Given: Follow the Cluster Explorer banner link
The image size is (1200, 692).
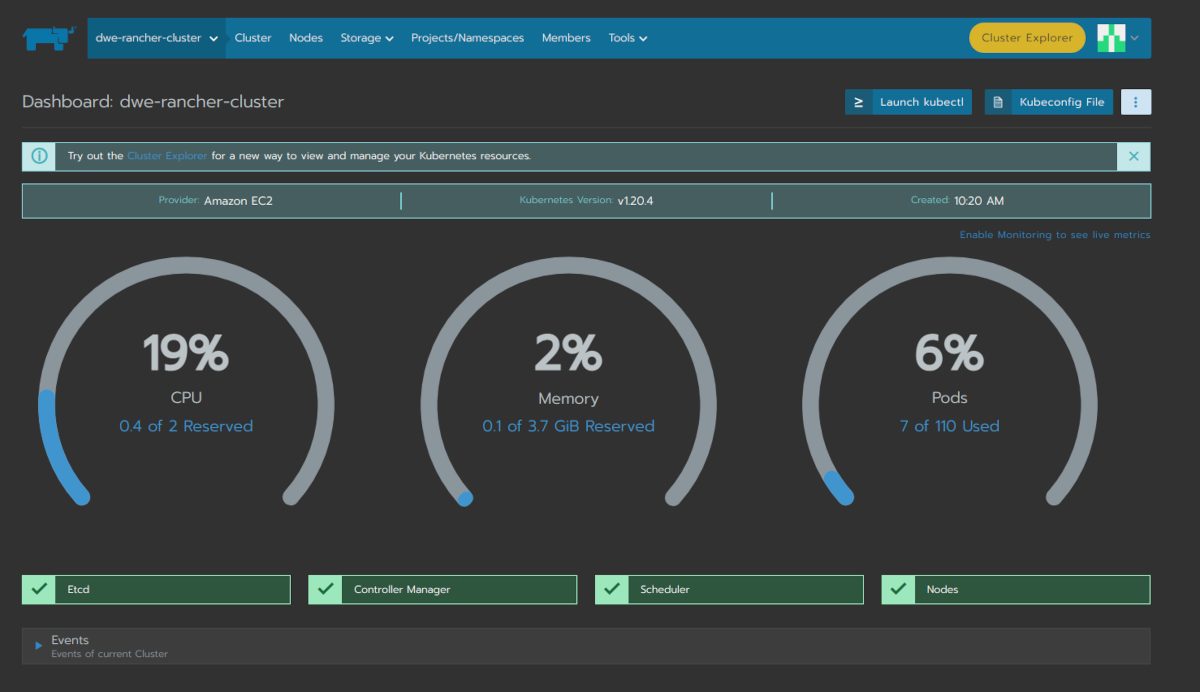Looking at the screenshot, I should (x=167, y=156).
